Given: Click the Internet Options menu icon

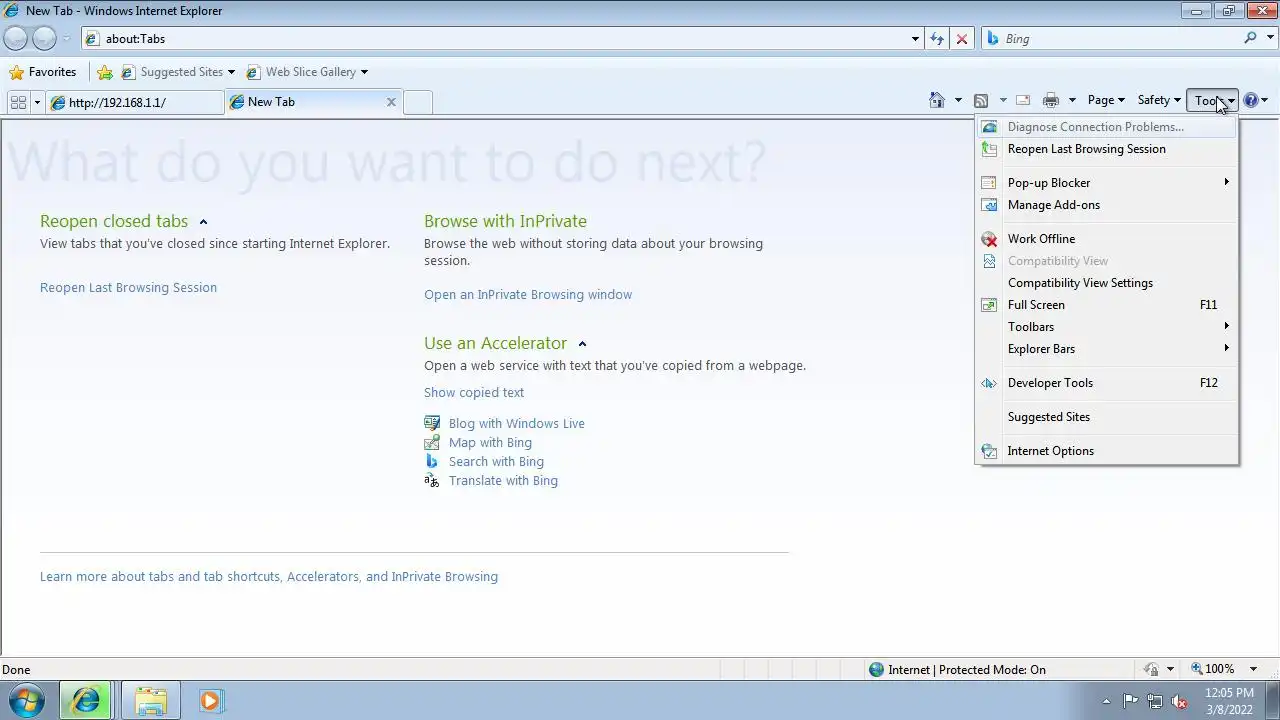Looking at the screenshot, I should click(x=989, y=451).
